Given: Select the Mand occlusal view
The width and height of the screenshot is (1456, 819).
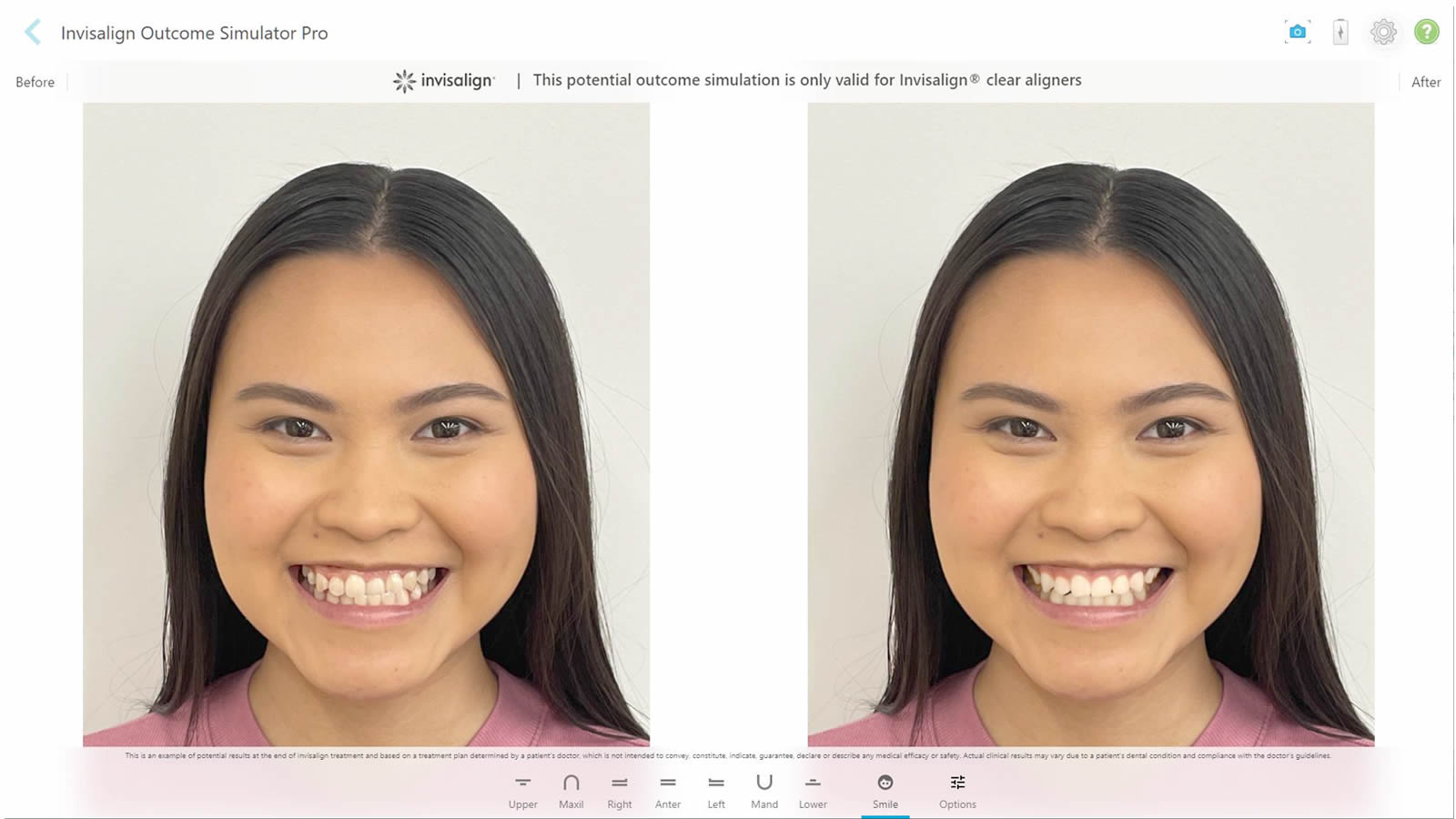Looking at the screenshot, I should point(764,791).
